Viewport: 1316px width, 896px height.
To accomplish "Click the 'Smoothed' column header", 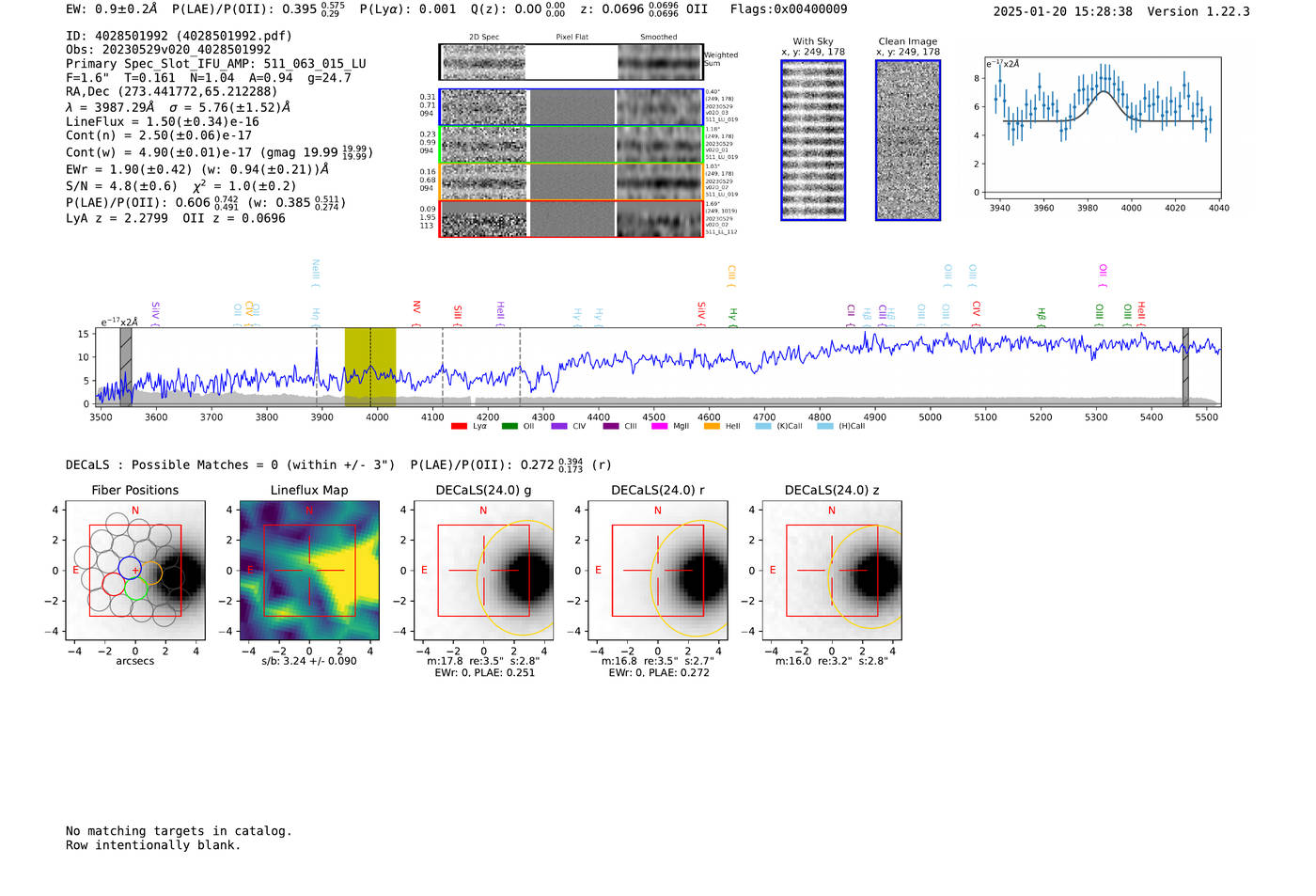I will point(659,38).
